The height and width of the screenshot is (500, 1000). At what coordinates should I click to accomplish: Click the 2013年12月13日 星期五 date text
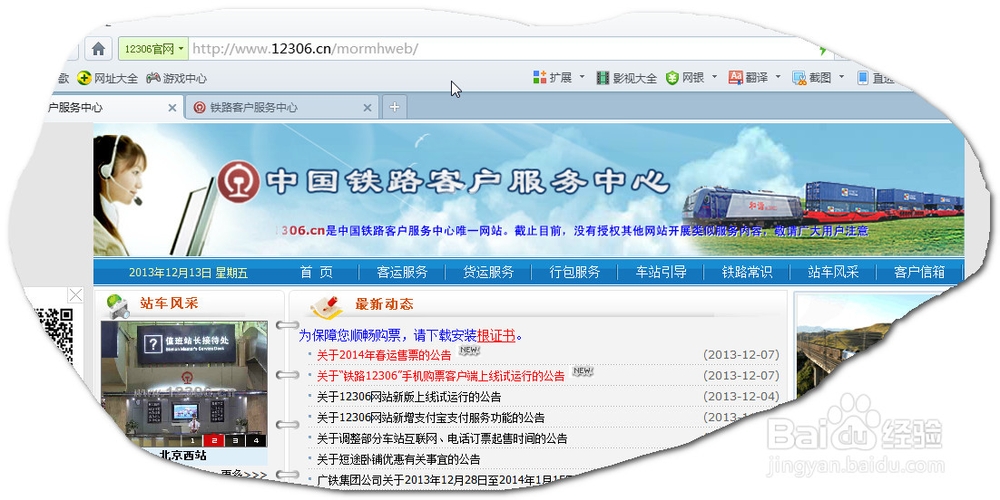point(188,273)
